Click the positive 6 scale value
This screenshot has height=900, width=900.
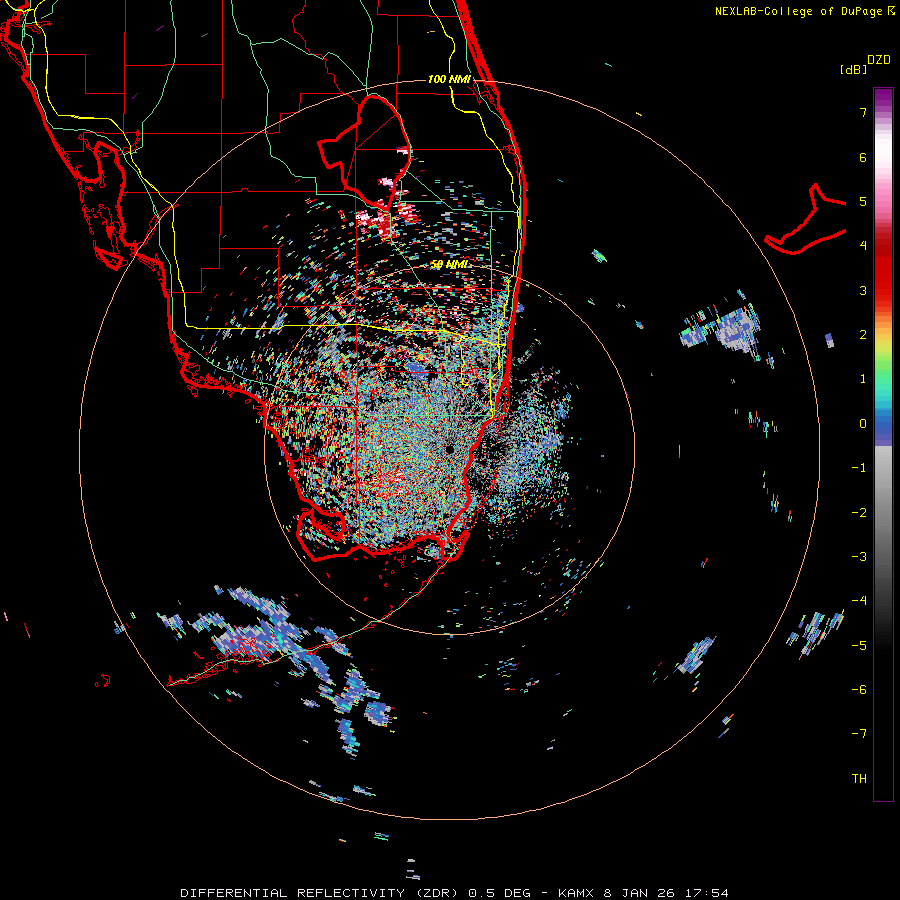(x=863, y=157)
